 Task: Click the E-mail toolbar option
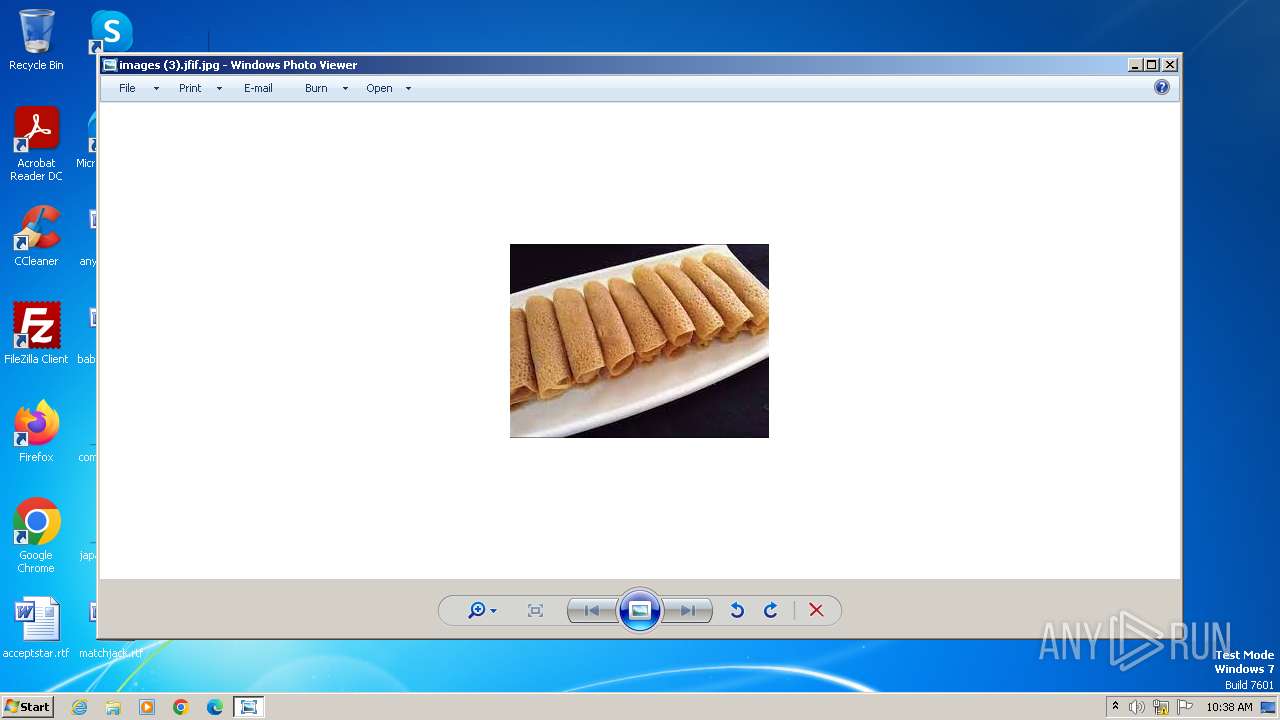258,88
